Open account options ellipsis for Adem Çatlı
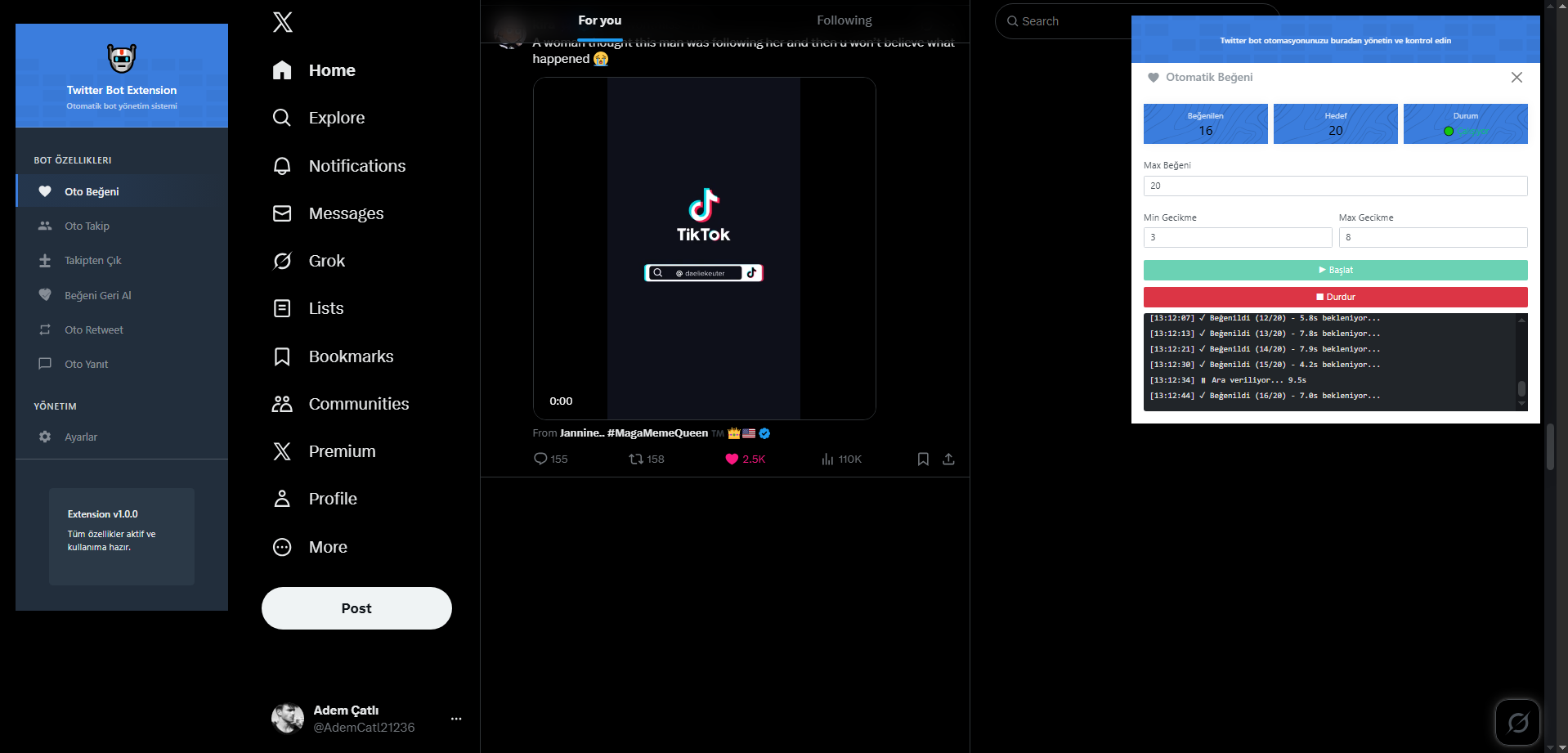The width and height of the screenshot is (1568, 753). pos(456,719)
